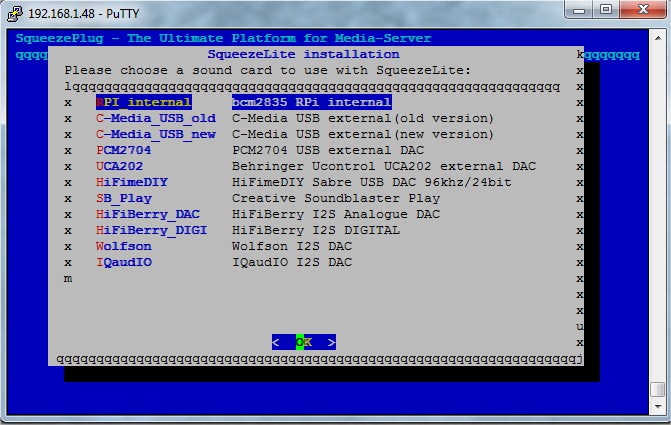The width and height of the screenshot is (671, 425).
Task: Pick the HiFimeDIY menu entry
Action: (132, 182)
